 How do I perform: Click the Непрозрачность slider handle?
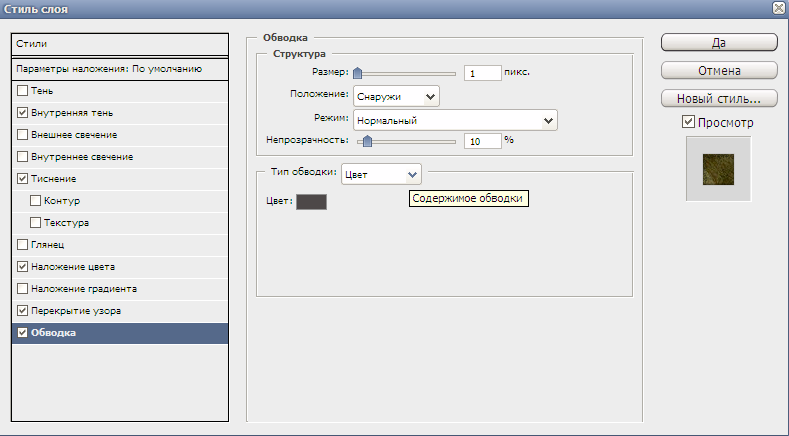[367, 141]
